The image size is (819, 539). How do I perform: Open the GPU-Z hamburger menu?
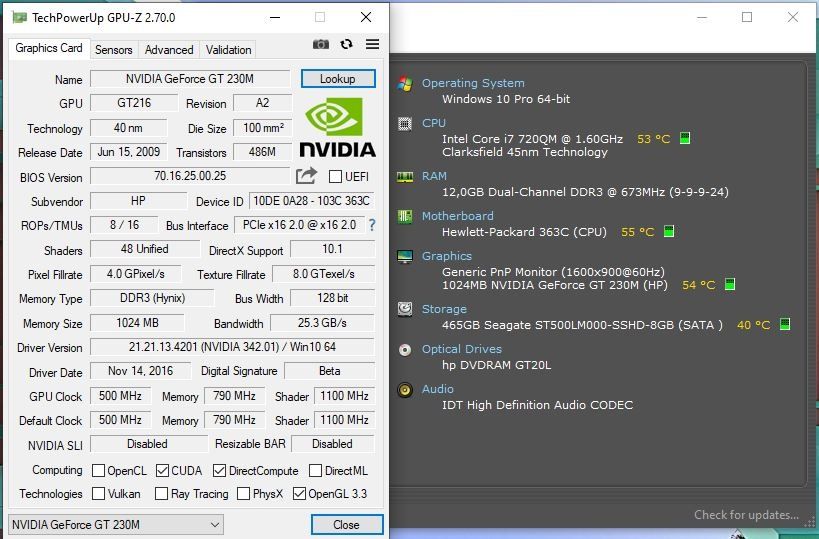tap(372, 44)
